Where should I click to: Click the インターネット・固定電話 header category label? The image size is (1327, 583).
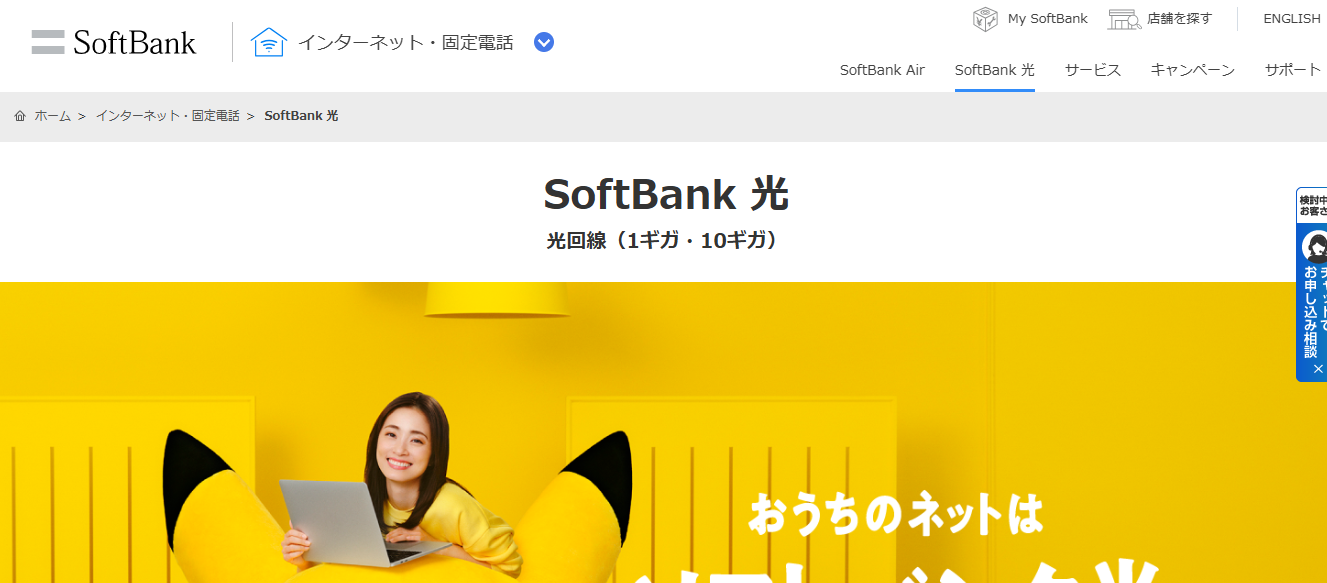(405, 43)
